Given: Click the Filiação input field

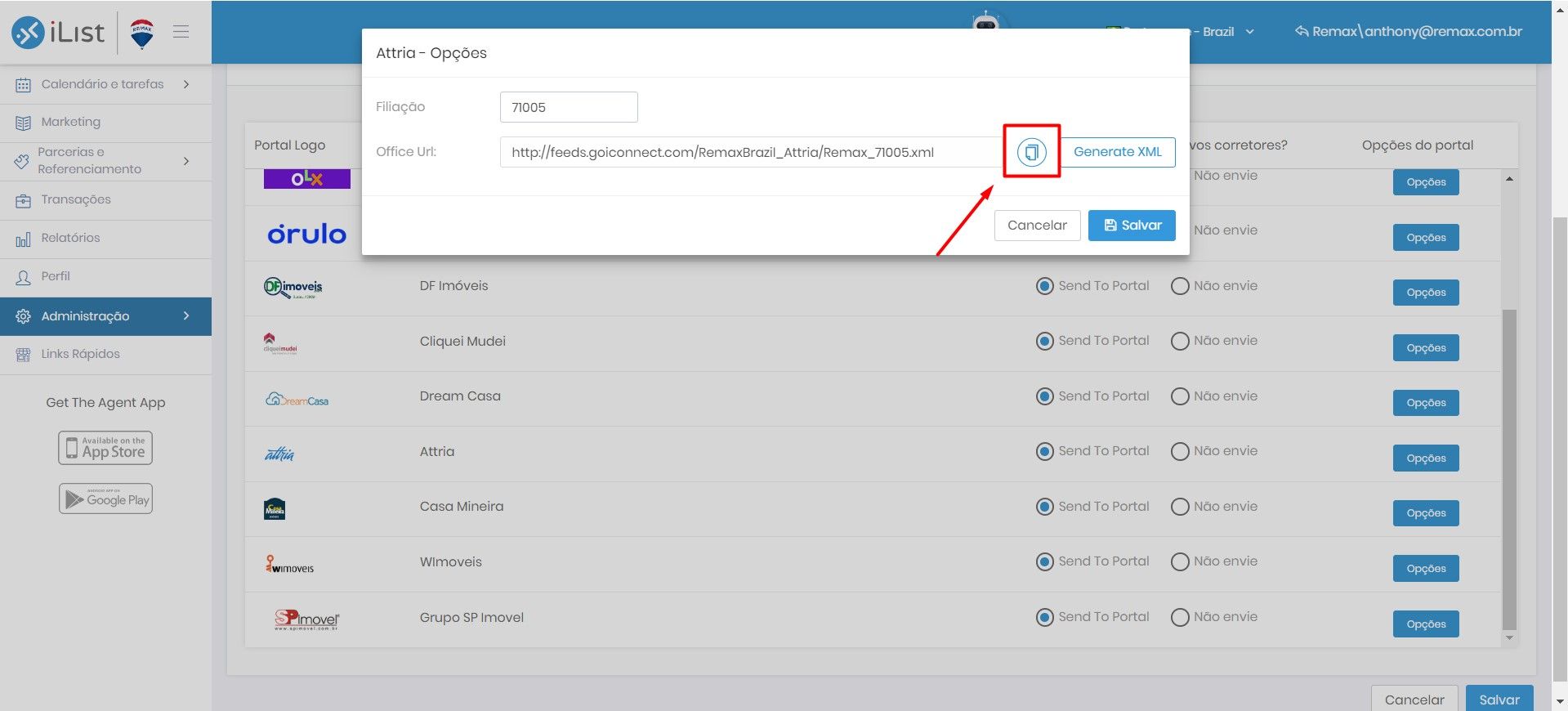Looking at the screenshot, I should coord(569,107).
